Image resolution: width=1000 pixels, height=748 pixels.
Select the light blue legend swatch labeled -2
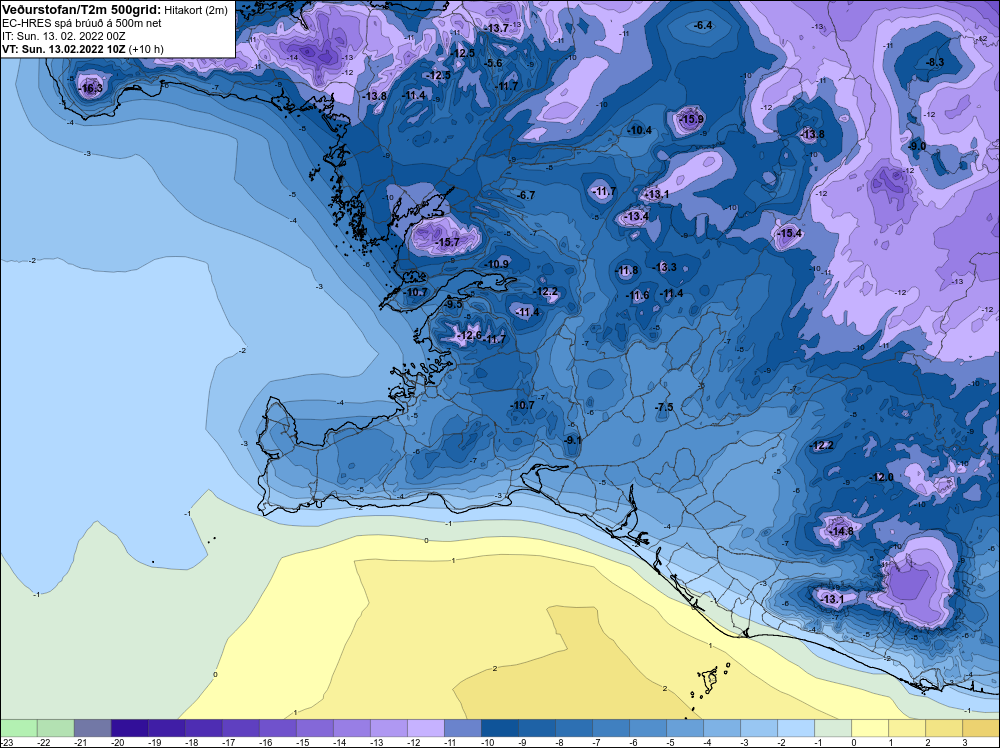click(795, 728)
